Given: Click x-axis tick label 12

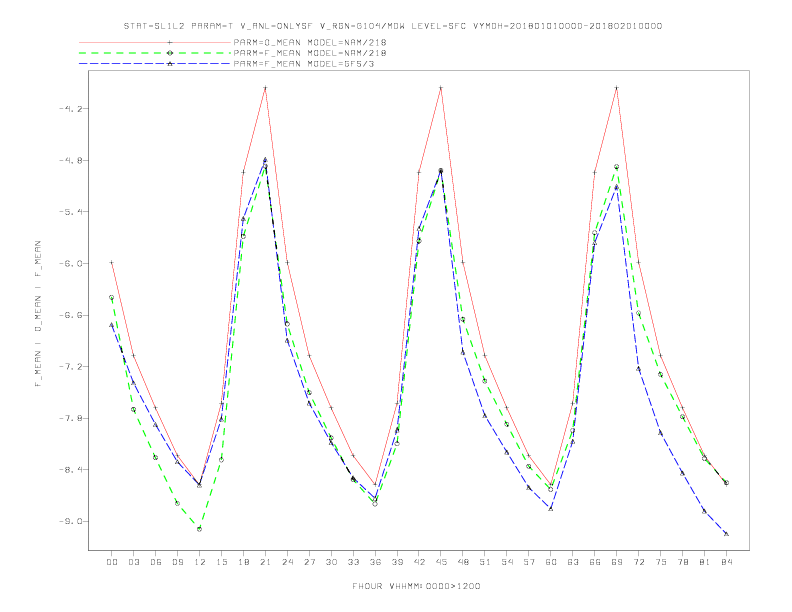Looking at the screenshot, I should point(200,562).
